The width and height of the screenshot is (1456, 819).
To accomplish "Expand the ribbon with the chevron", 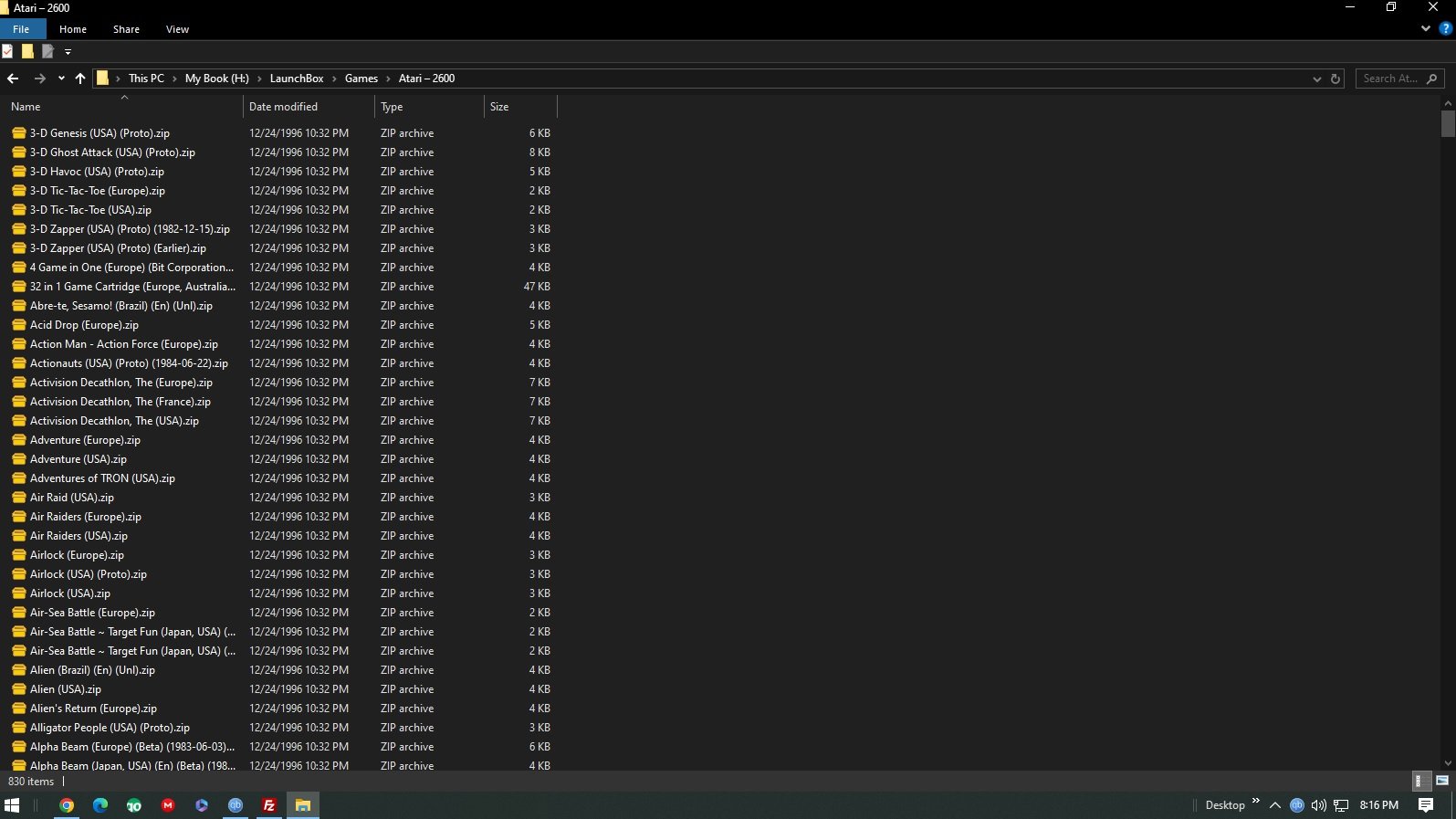I will tap(1426, 28).
